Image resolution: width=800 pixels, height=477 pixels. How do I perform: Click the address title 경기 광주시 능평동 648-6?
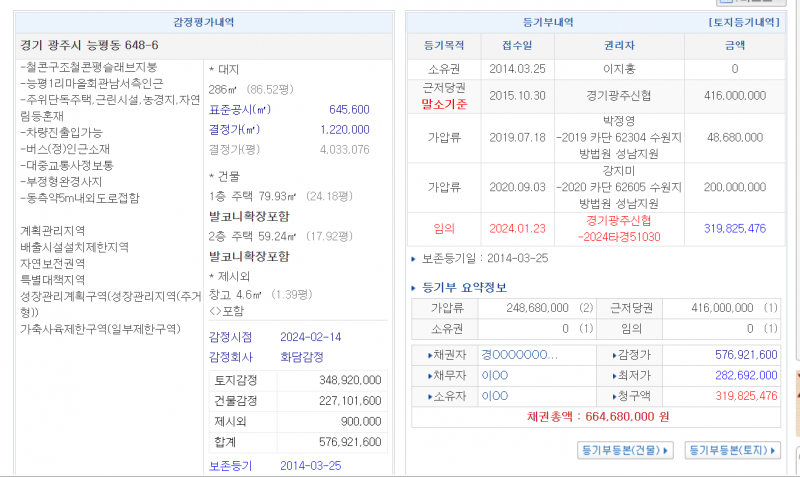(x=89, y=46)
